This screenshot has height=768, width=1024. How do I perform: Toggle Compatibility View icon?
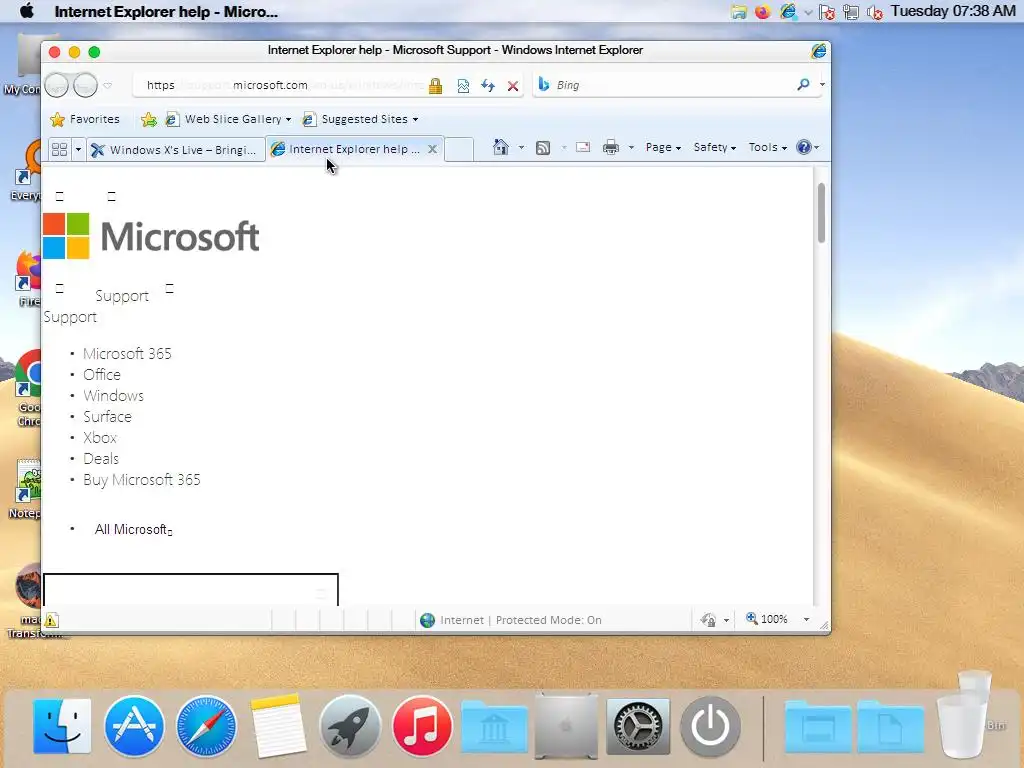pos(463,86)
